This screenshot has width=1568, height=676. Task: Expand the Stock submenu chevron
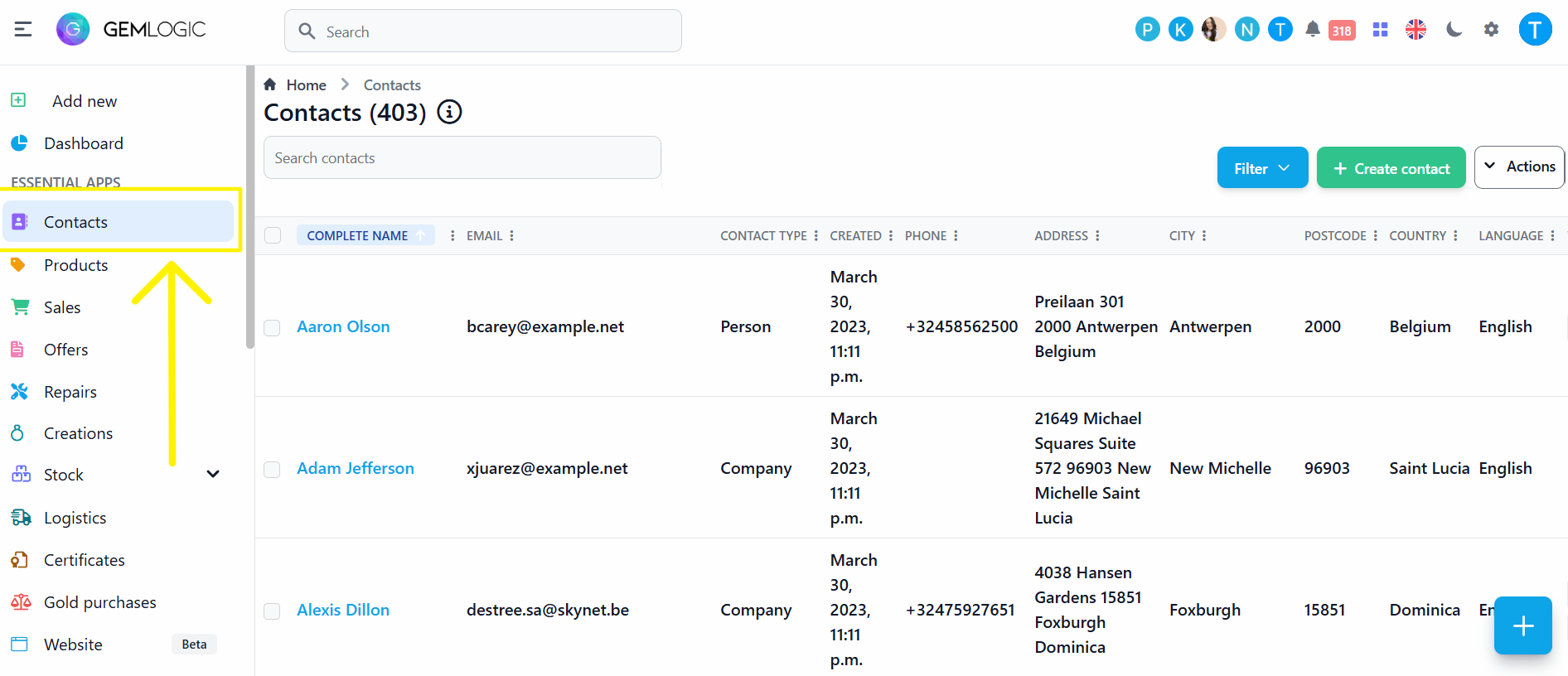tap(213, 474)
